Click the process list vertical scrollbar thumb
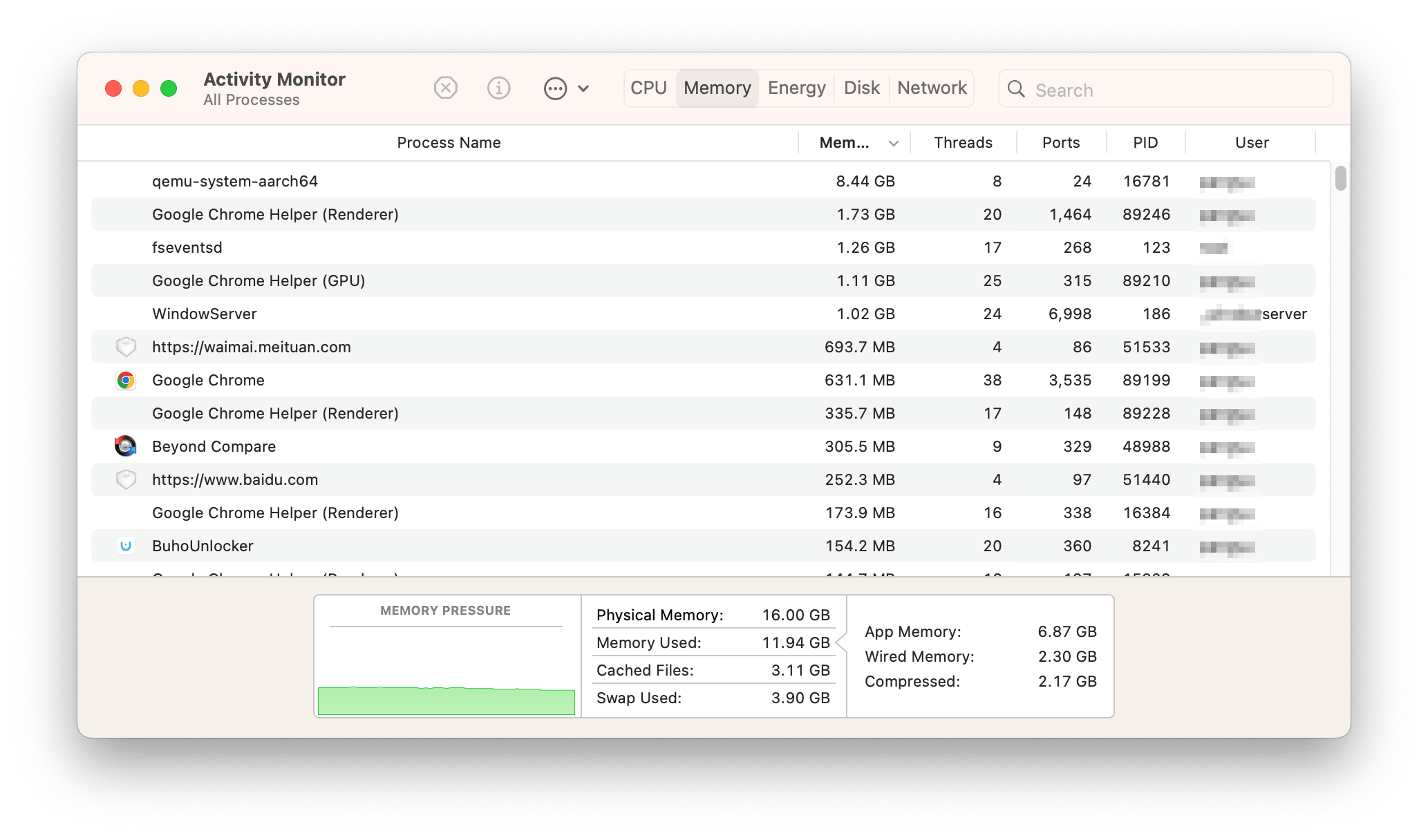The image size is (1428, 840). coord(1340,178)
